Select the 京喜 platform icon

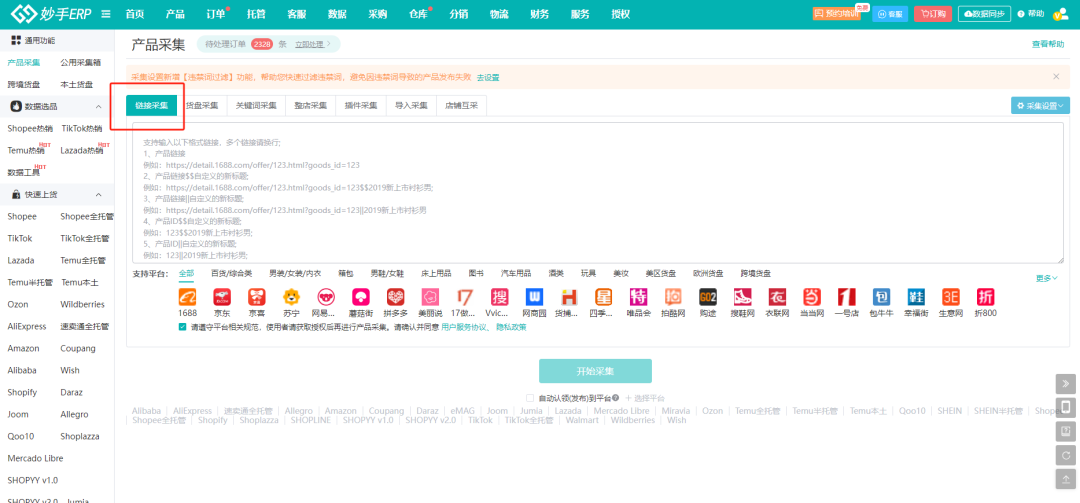click(257, 297)
